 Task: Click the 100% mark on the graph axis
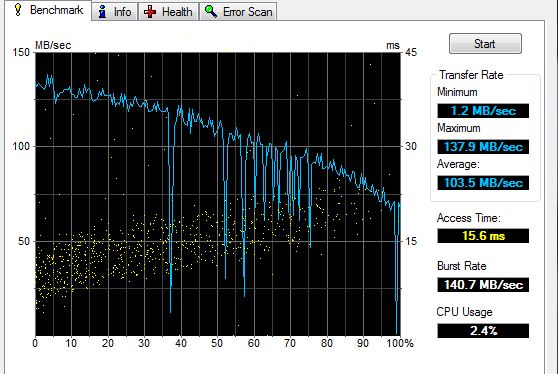click(x=400, y=343)
